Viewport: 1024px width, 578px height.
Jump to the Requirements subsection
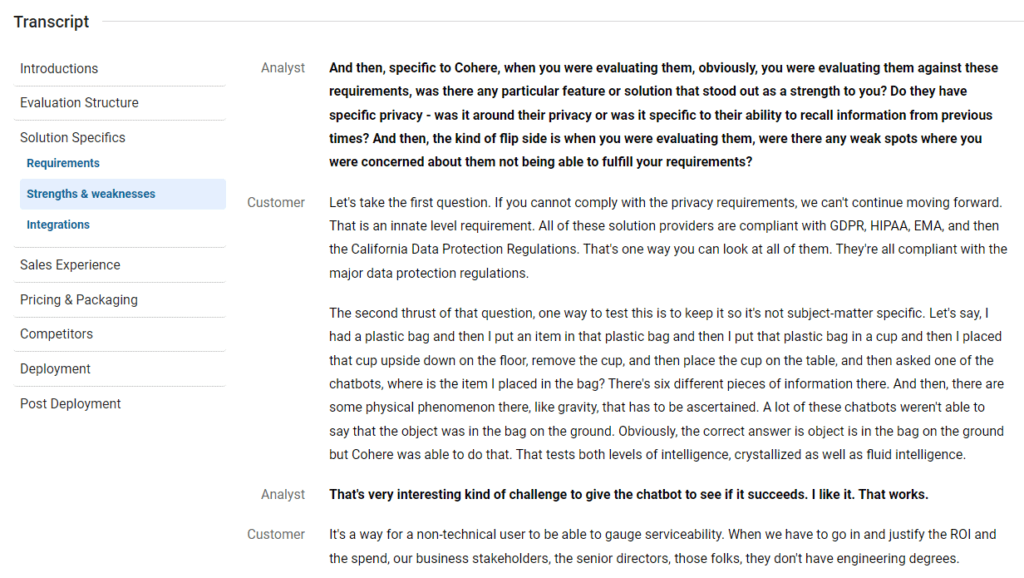pyautogui.click(x=63, y=163)
